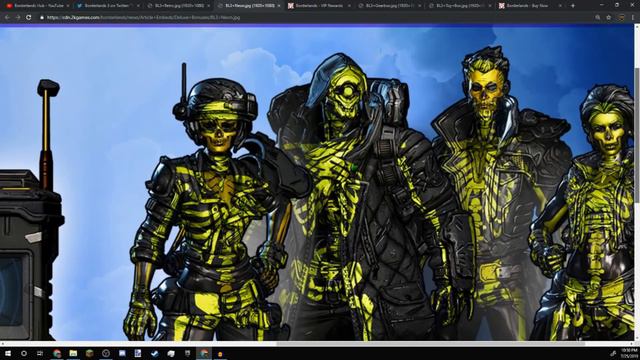Open the blue window app in taskbar
This screenshot has width=640, height=360.
122,353
